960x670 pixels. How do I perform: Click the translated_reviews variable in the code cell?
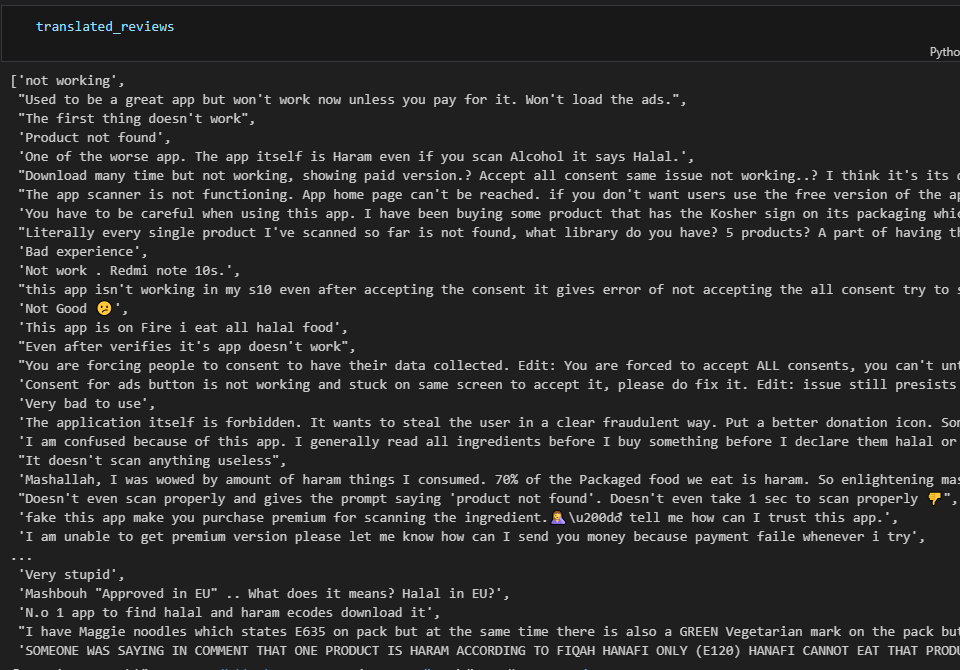tap(105, 26)
